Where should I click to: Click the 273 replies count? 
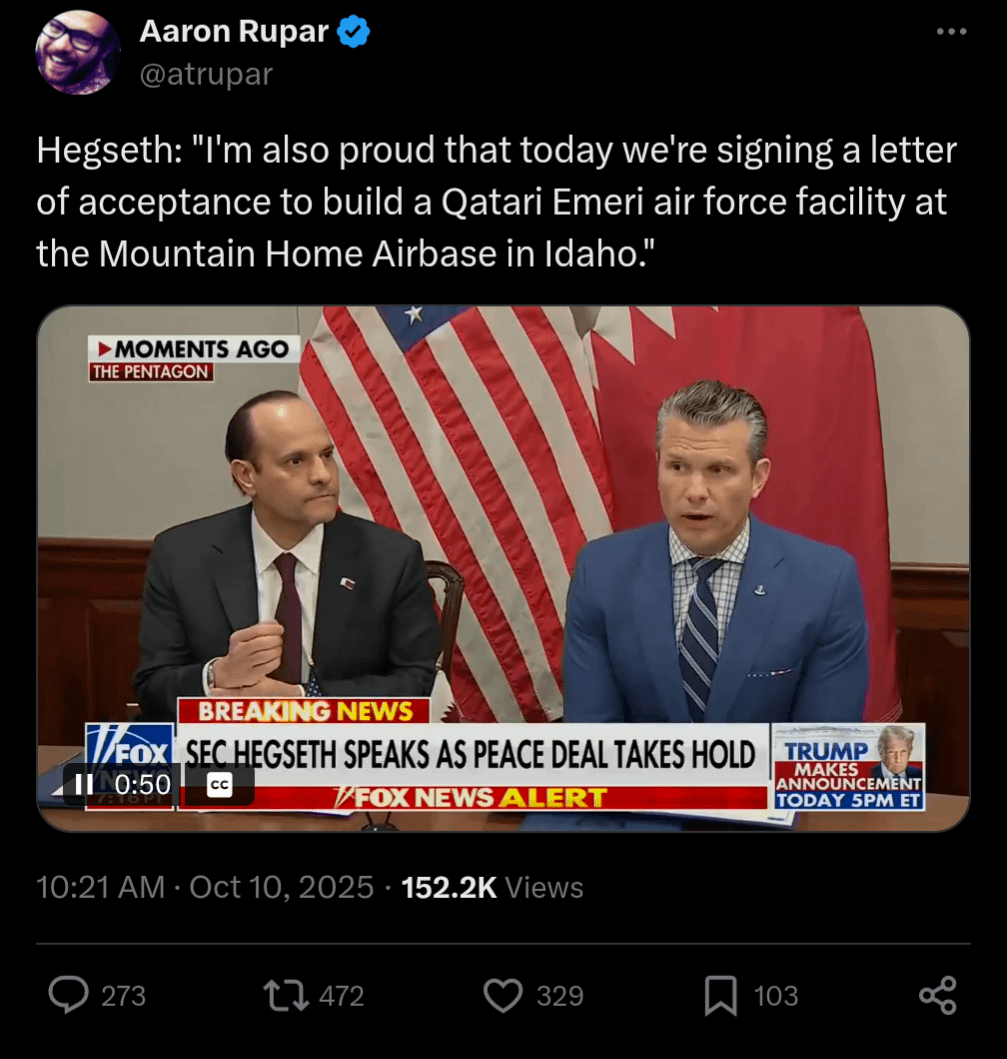[123, 996]
